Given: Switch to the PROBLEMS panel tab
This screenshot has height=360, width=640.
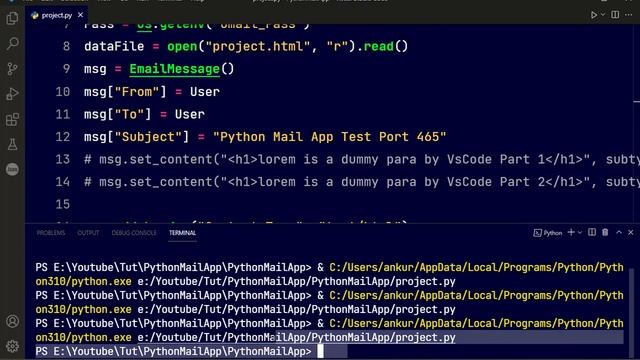Looking at the screenshot, I should tap(51, 233).
